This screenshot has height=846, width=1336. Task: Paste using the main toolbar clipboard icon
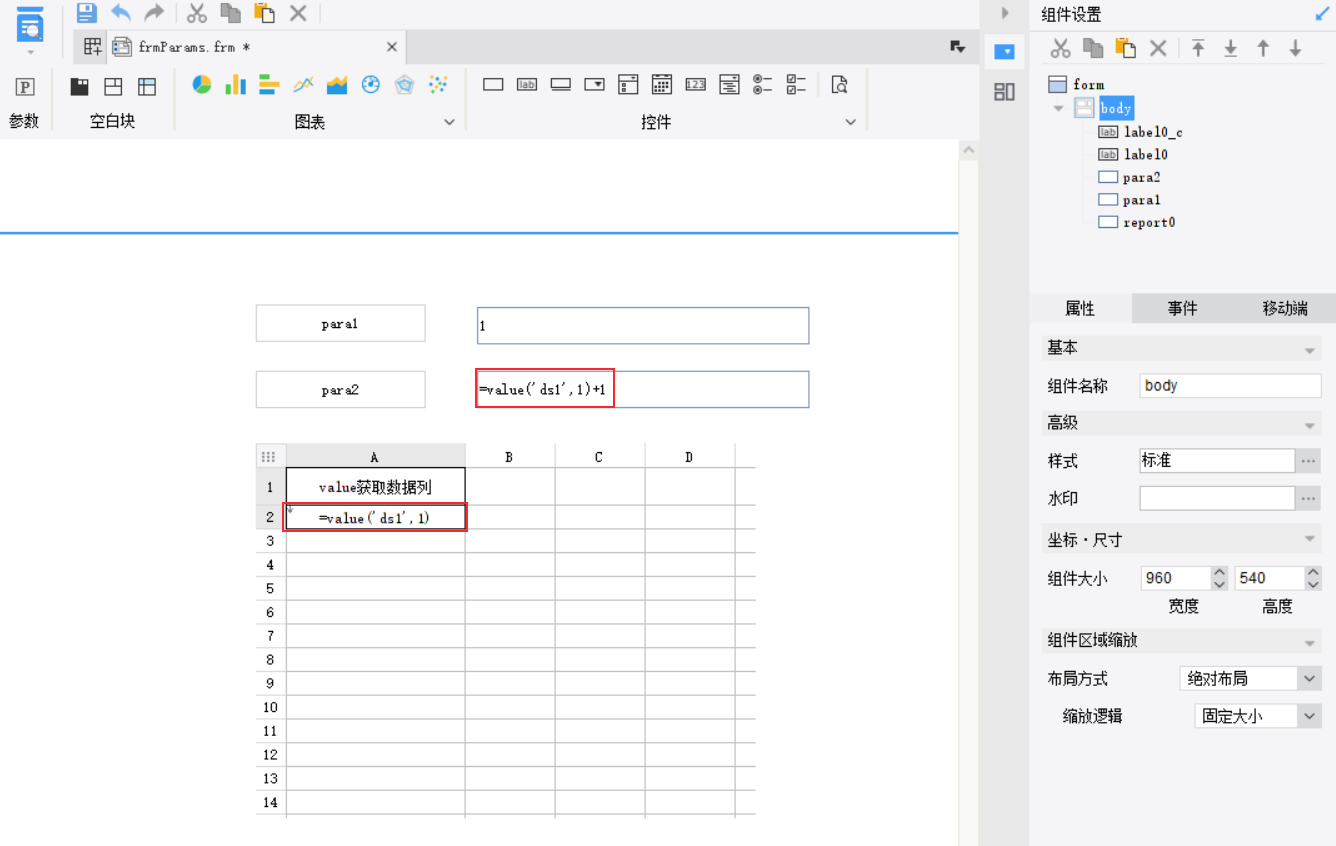coord(264,13)
